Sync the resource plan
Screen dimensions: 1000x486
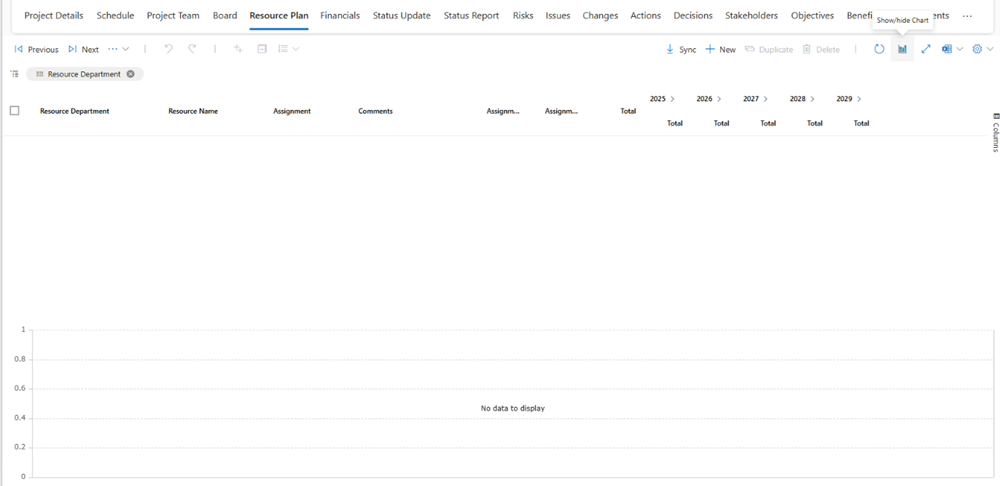point(681,49)
